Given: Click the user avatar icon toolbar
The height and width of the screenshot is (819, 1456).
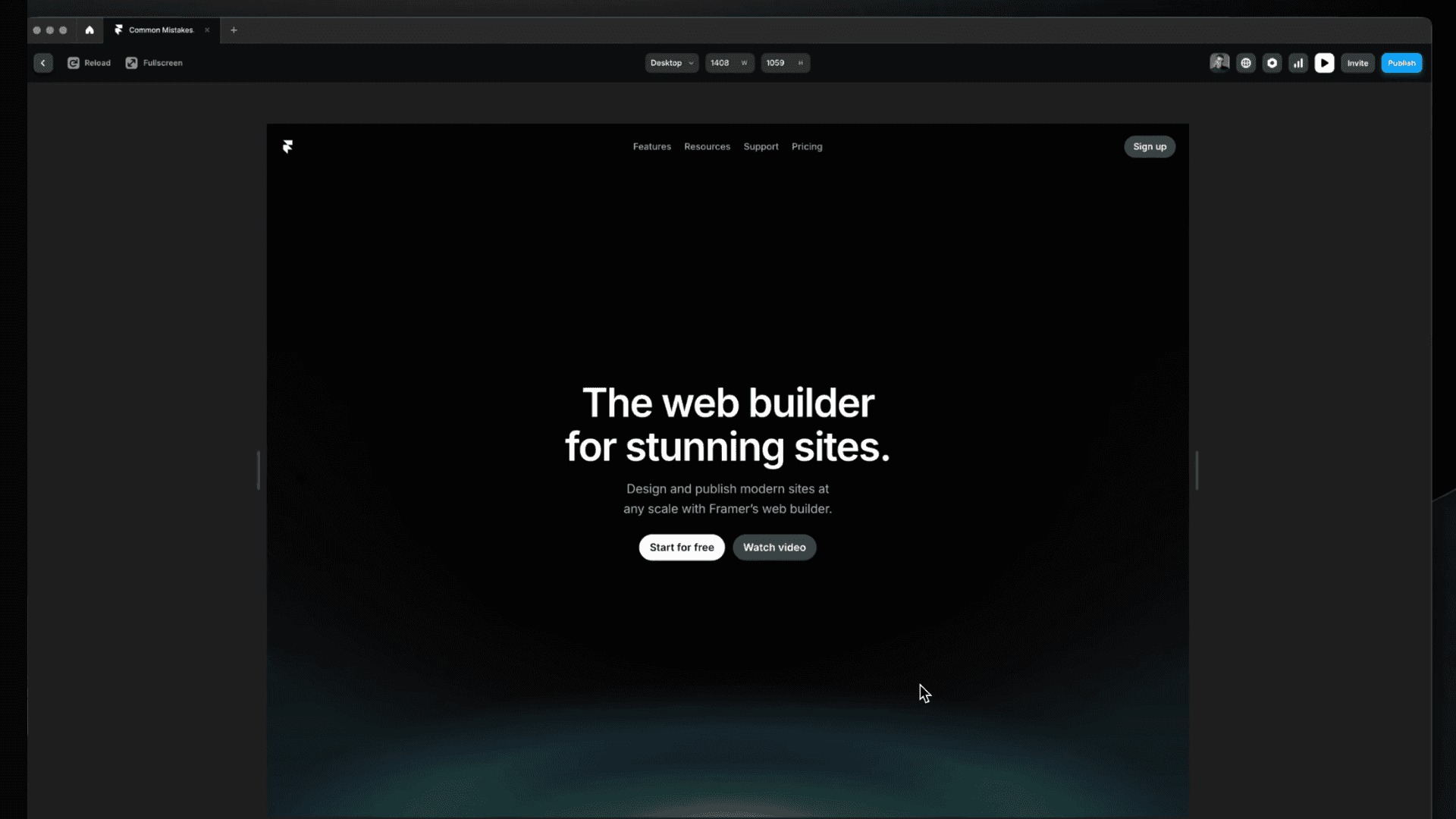Looking at the screenshot, I should (x=1219, y=62).
